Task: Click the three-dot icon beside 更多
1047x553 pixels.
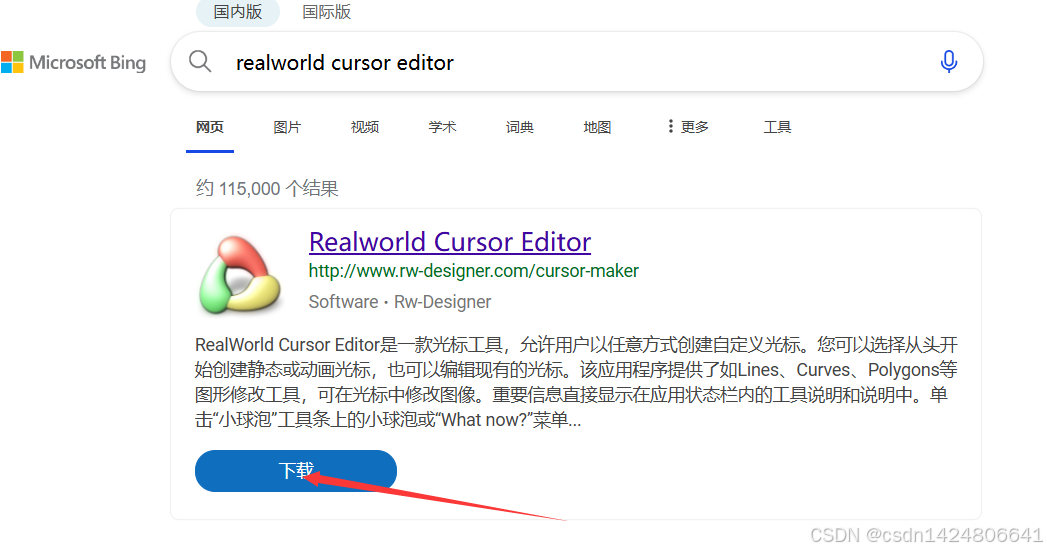Action: pyautogui.click(x=670, y=126)
